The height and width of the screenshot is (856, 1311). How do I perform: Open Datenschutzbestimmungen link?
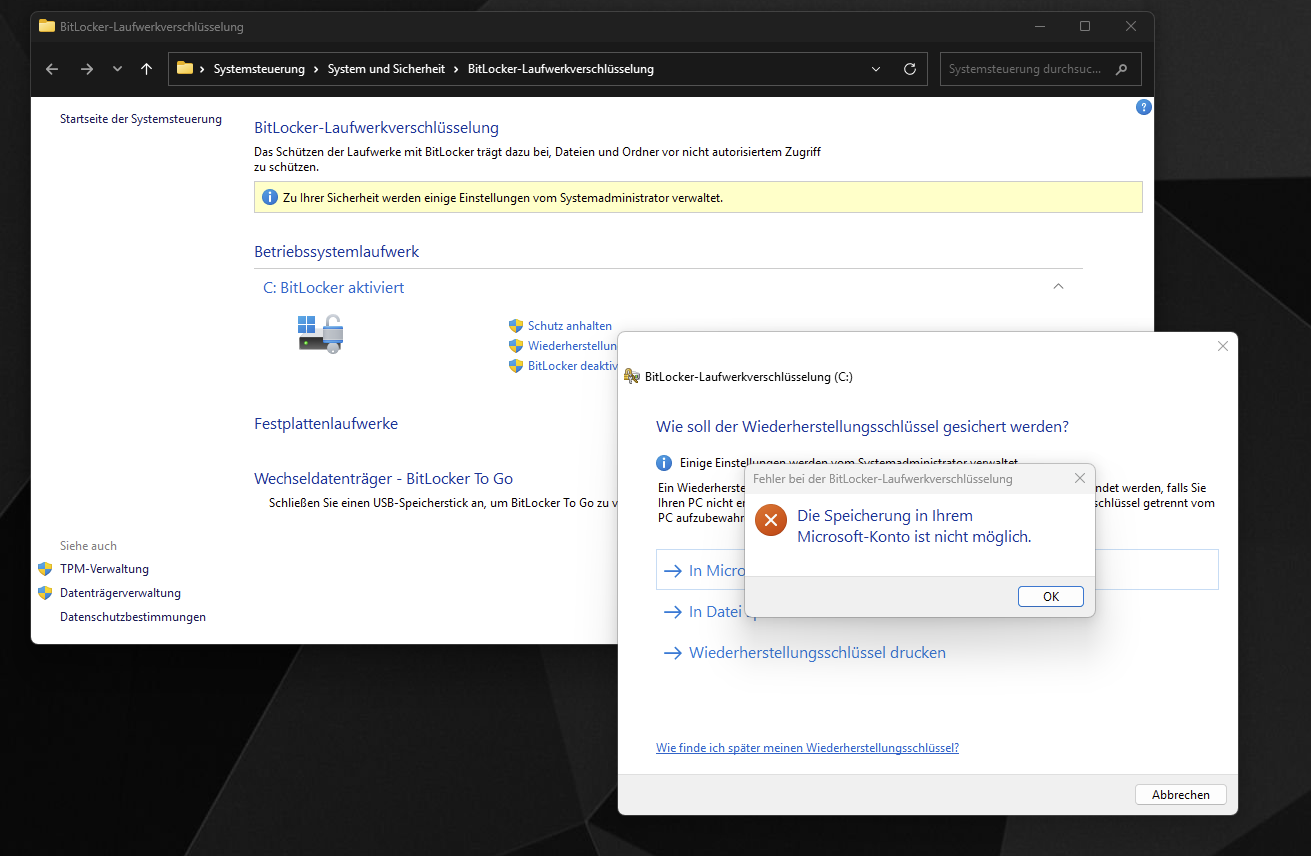click(133, 617)
